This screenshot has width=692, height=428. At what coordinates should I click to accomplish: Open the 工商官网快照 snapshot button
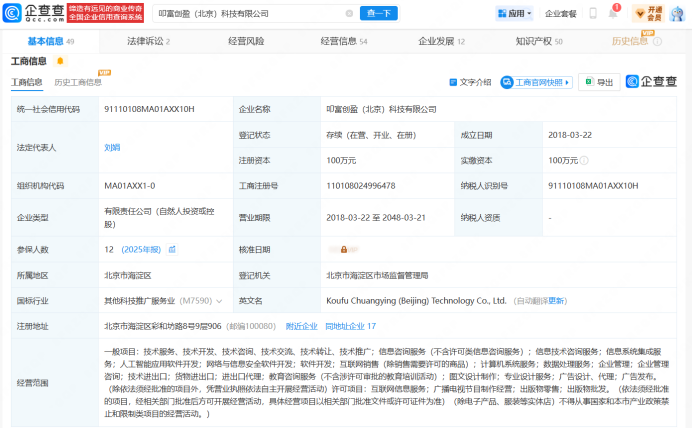536,82
